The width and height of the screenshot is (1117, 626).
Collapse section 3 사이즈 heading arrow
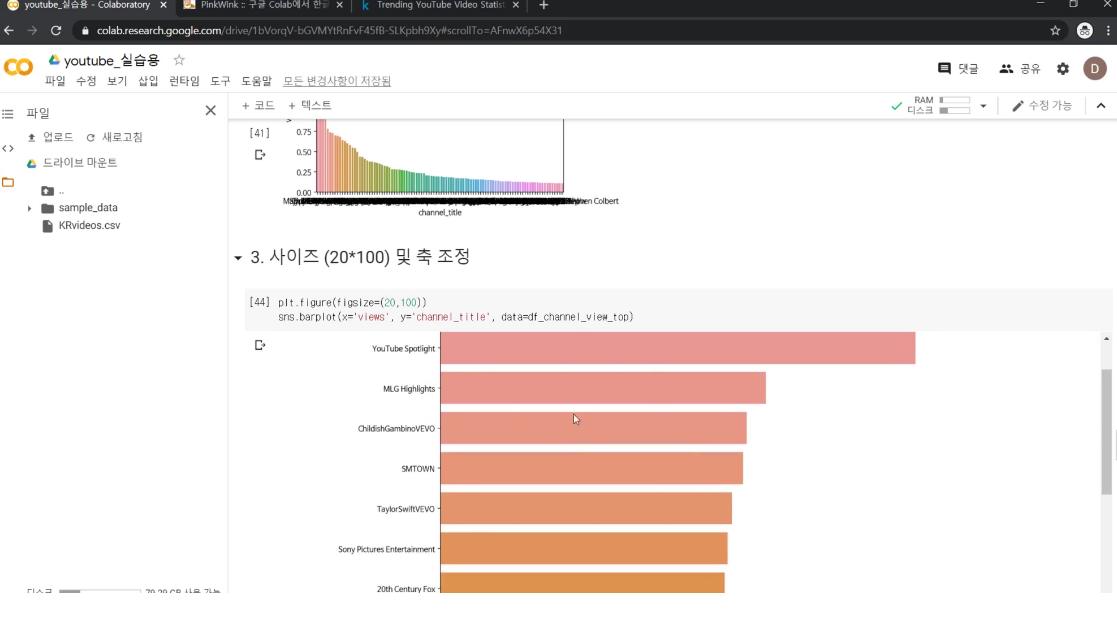pos(238,258)
